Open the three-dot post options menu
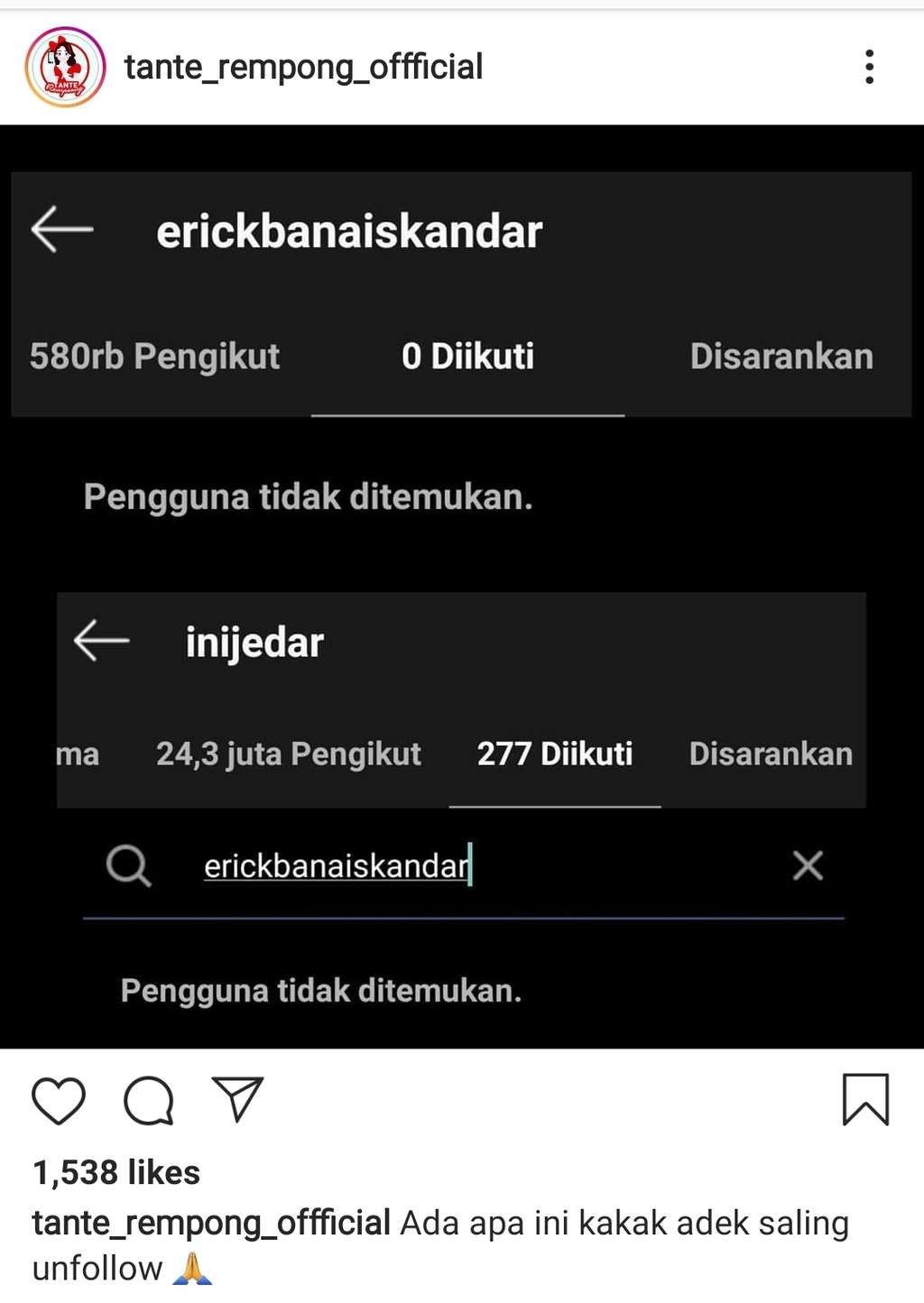 coord(869,67)
